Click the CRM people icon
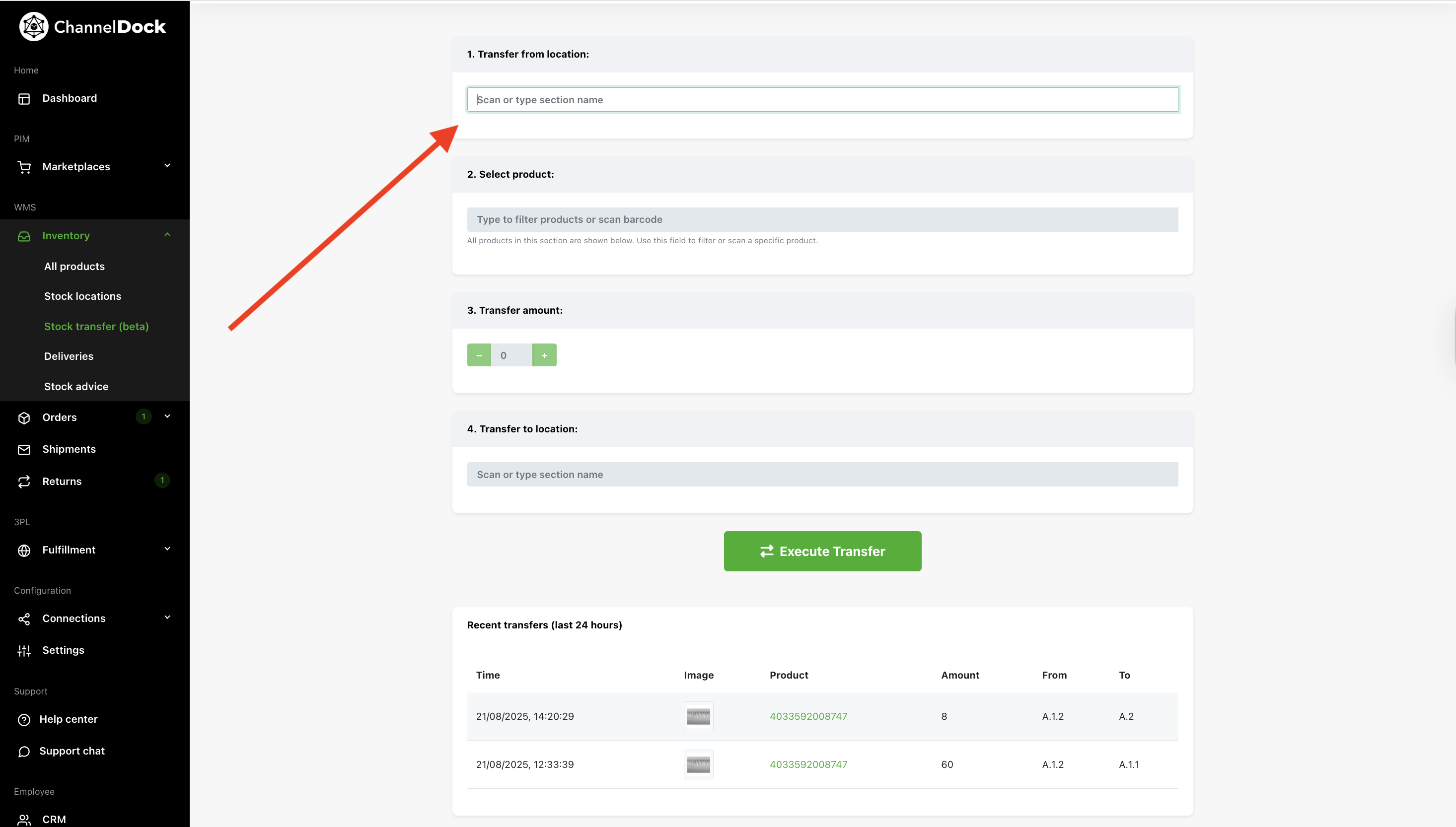 point(24,820)
